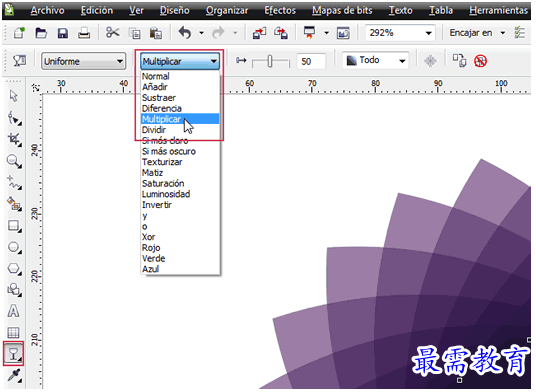This screenshot has height=392, width=536.
Task: Select the Polygon tool
Action: point(14,269)
